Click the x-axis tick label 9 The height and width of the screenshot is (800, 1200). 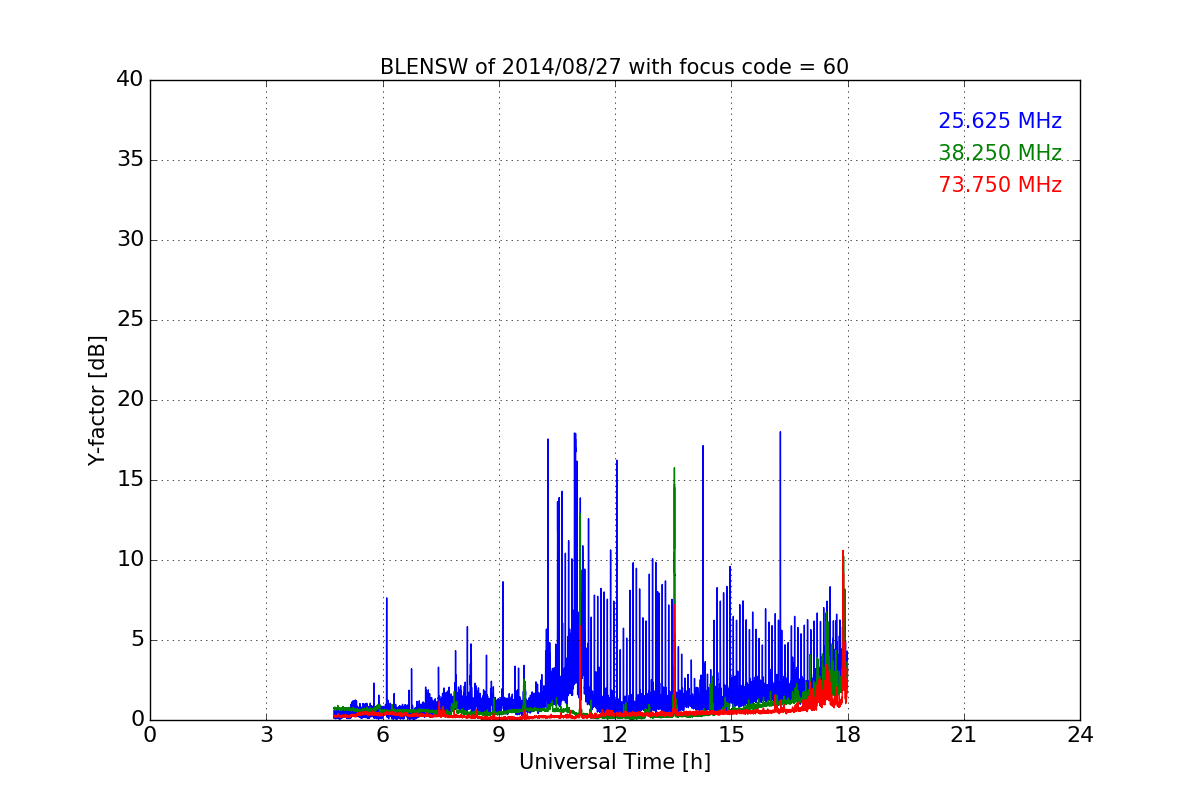tap(498, 734)
